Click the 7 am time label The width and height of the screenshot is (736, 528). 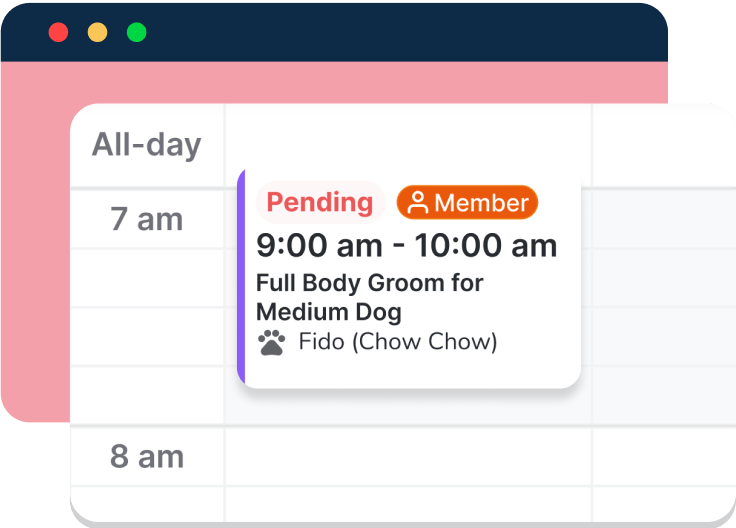[146, 219]
